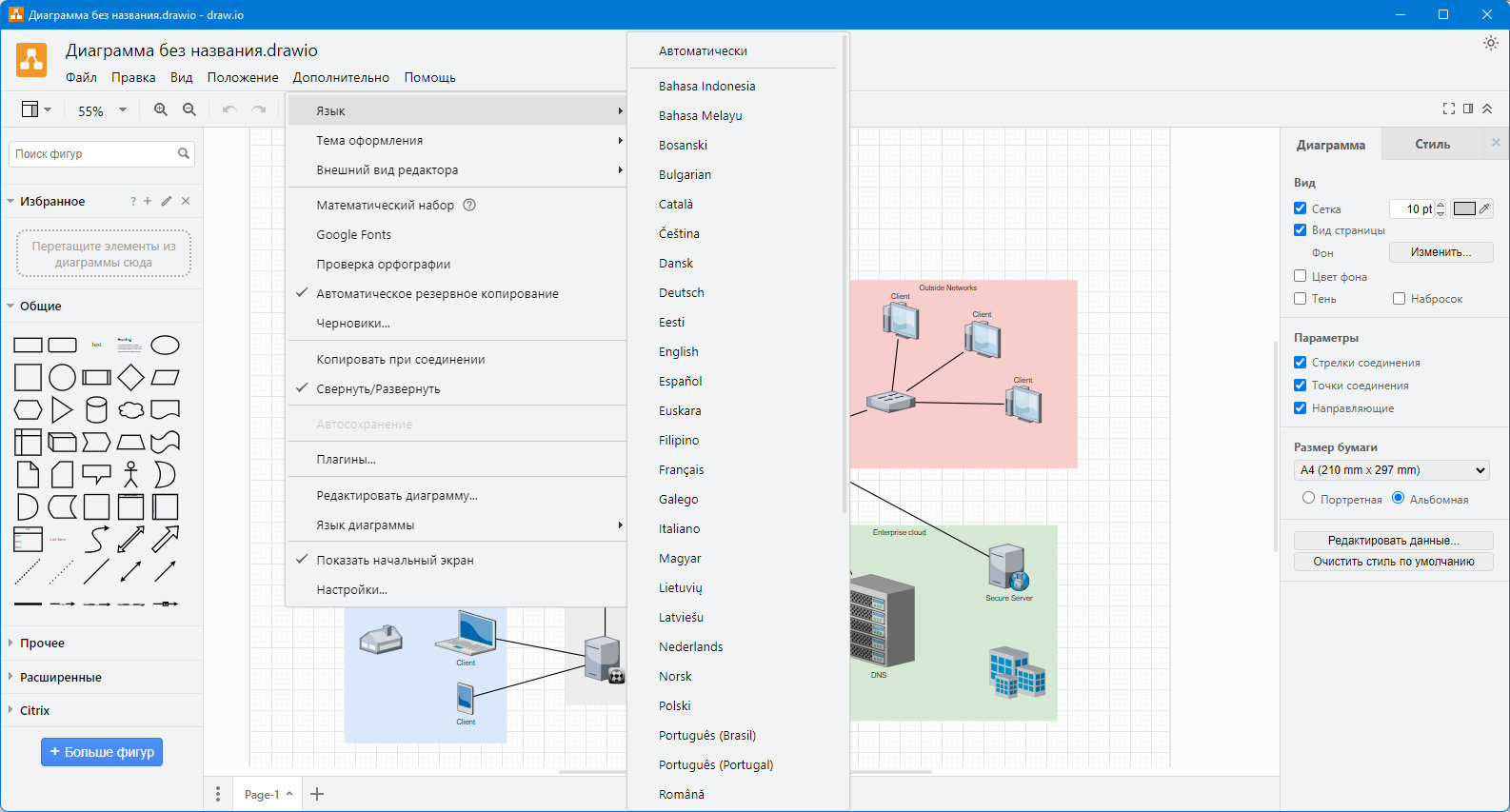Close the Избранное section with X icon
This screenshot has height=812, width=1510.
186,201
